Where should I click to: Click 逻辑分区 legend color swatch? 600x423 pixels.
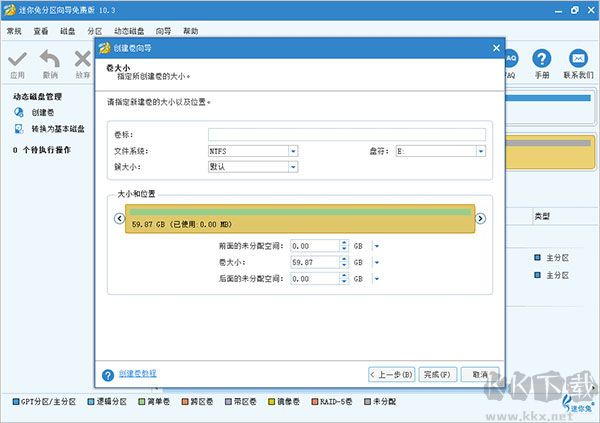click(x=91, y=402)
